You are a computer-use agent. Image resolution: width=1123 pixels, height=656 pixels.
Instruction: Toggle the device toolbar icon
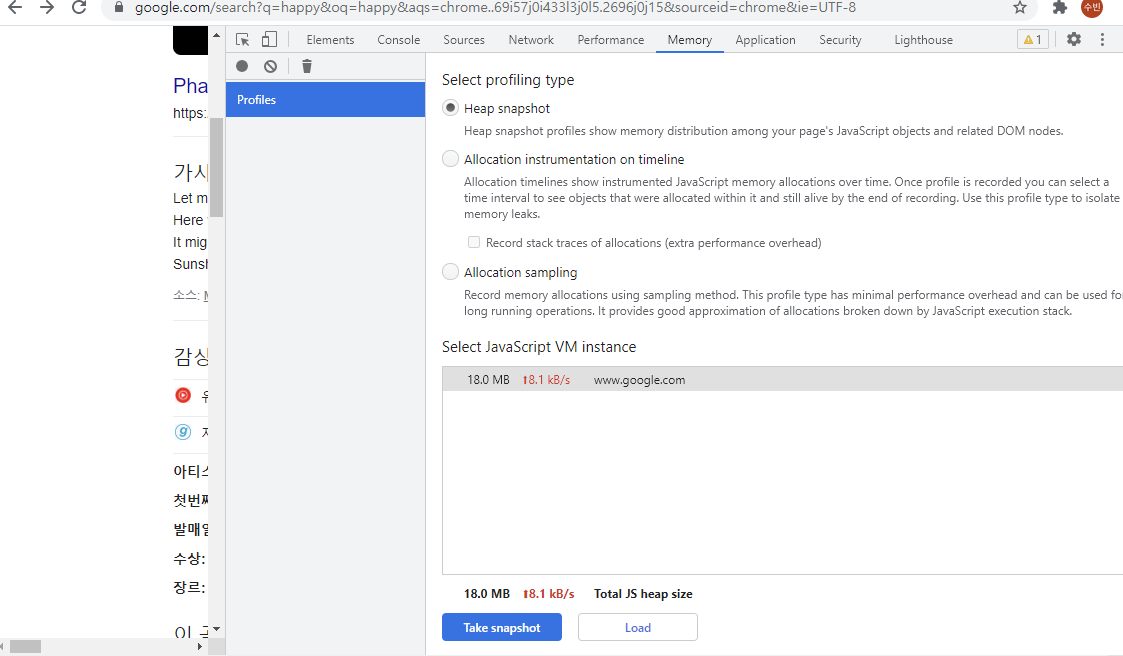[x=269, y=39]
